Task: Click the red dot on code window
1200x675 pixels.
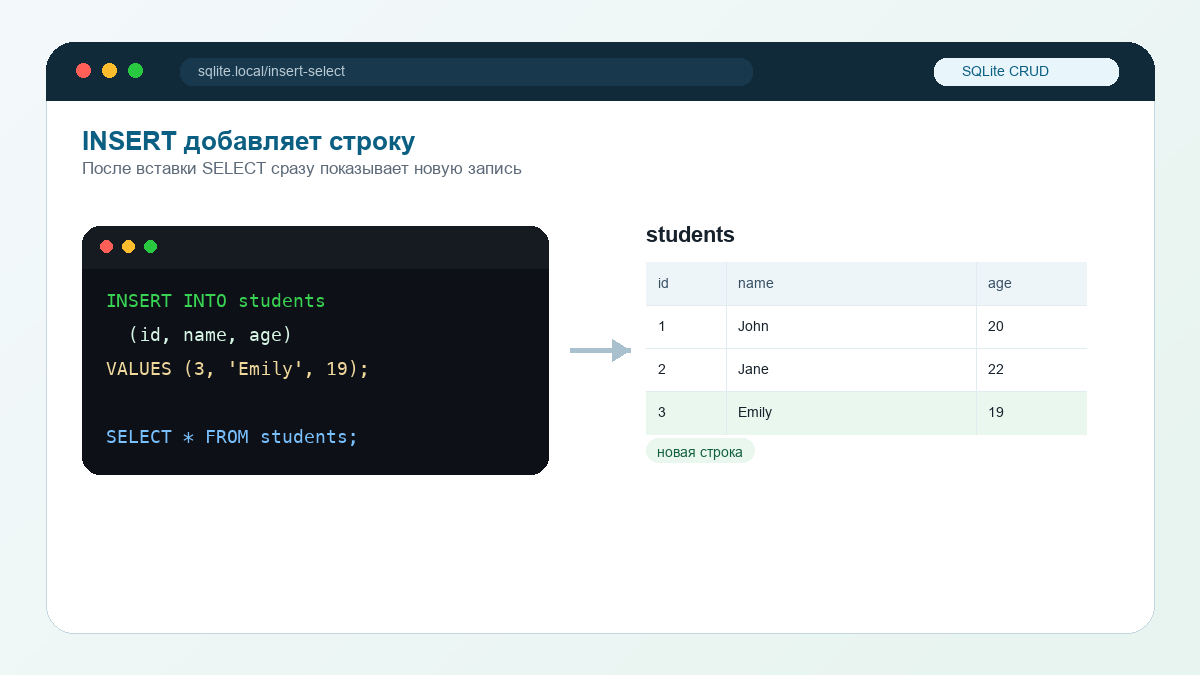Action: click(x=107, y=247)
